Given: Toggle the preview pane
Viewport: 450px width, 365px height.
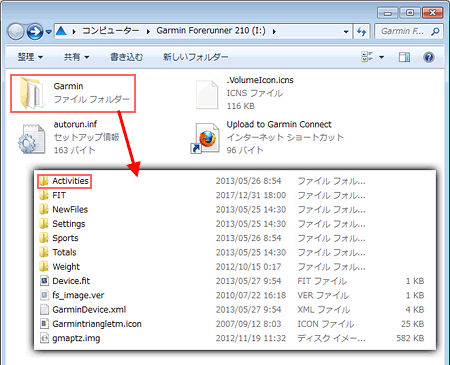Looking at the screenshot, I should (x=404, y=57).
